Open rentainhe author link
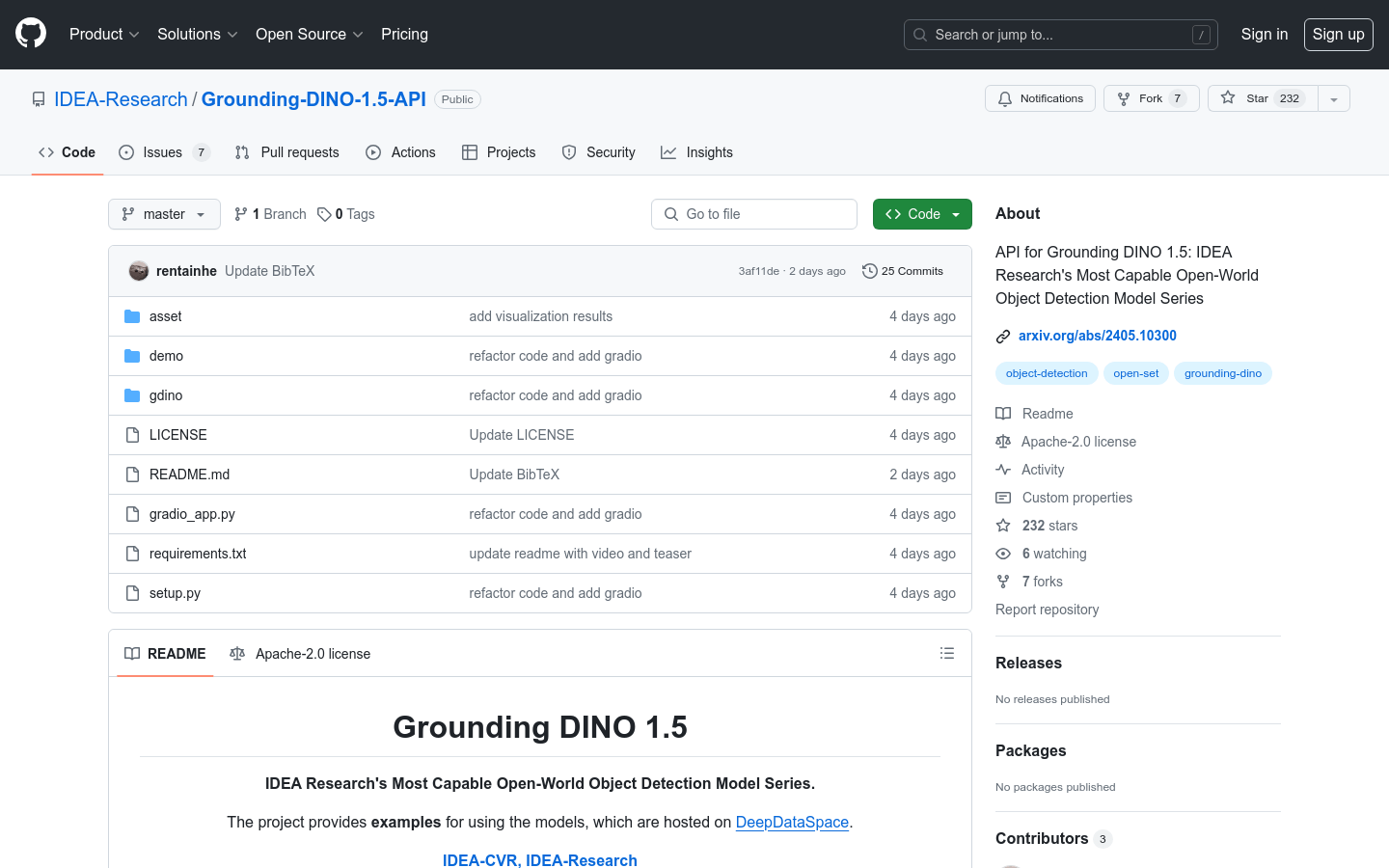 click(x=186, y=271)
